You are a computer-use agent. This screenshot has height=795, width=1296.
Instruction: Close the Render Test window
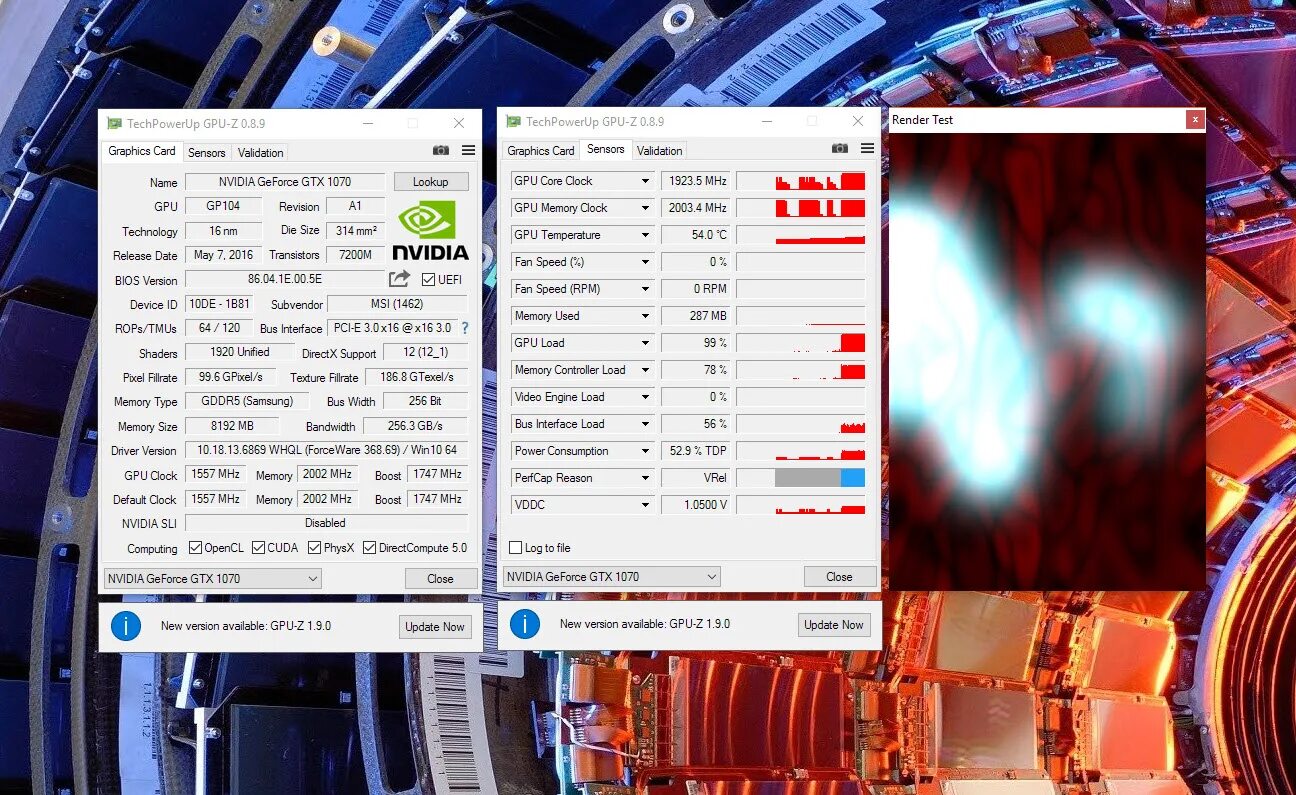click(x=1195, y=119)
